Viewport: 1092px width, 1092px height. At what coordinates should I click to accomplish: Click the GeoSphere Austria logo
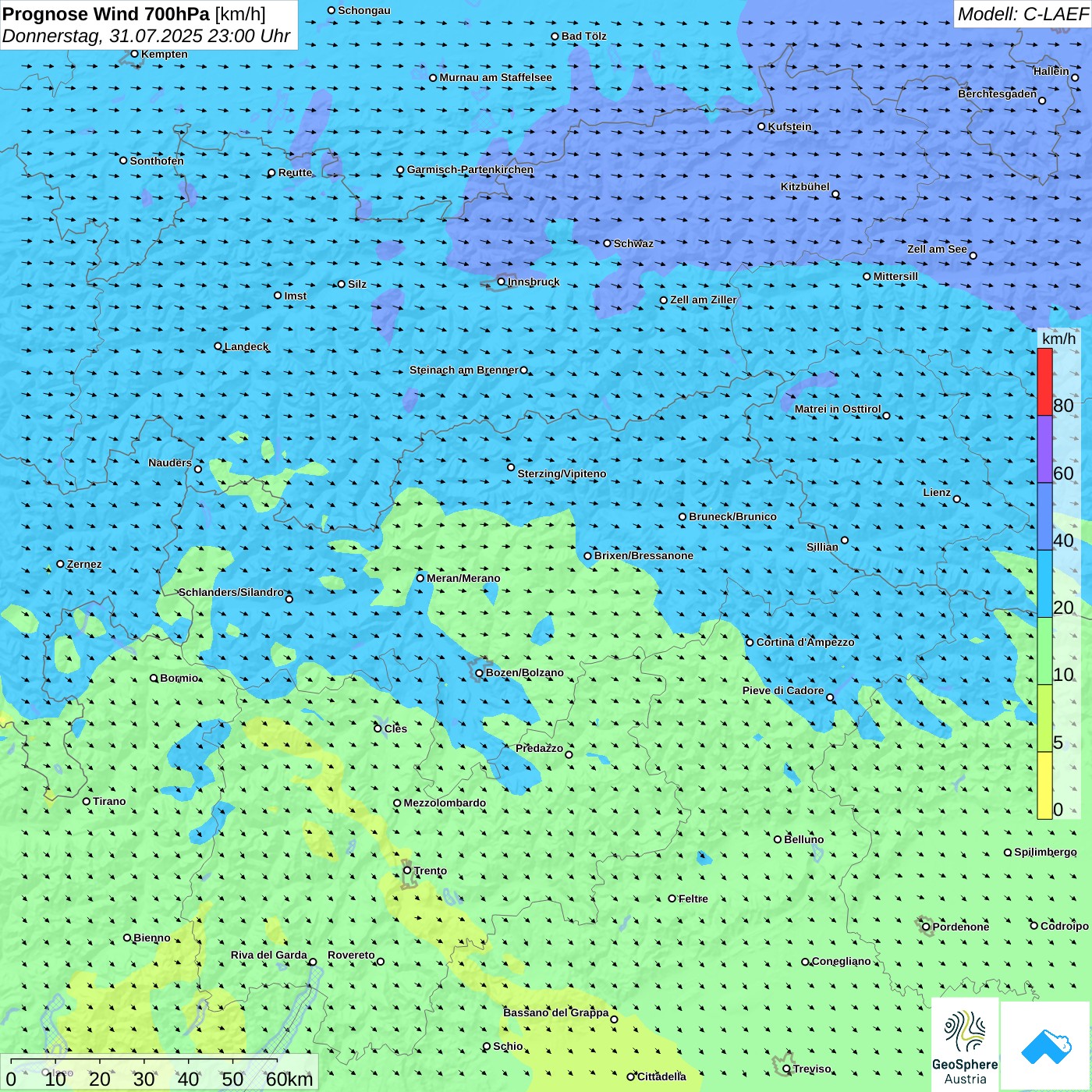(965, 1044)
